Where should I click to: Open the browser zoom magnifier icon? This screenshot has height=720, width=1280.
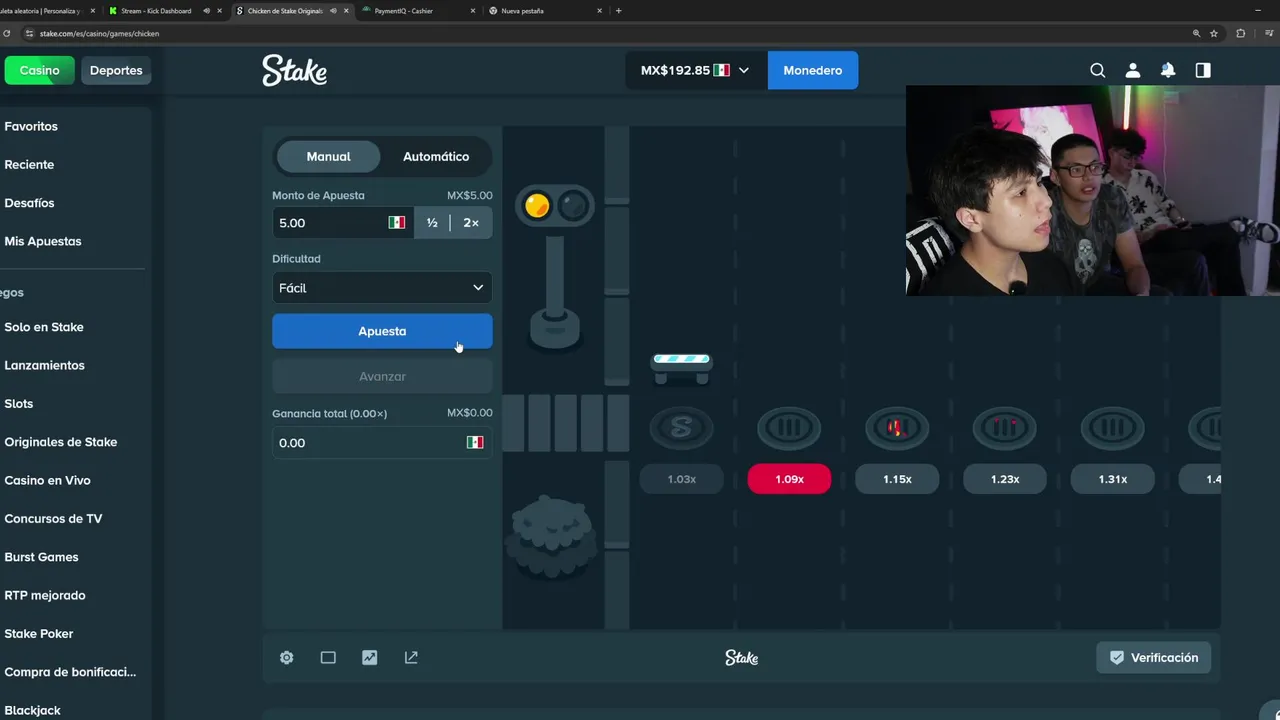click(1196, 33)
